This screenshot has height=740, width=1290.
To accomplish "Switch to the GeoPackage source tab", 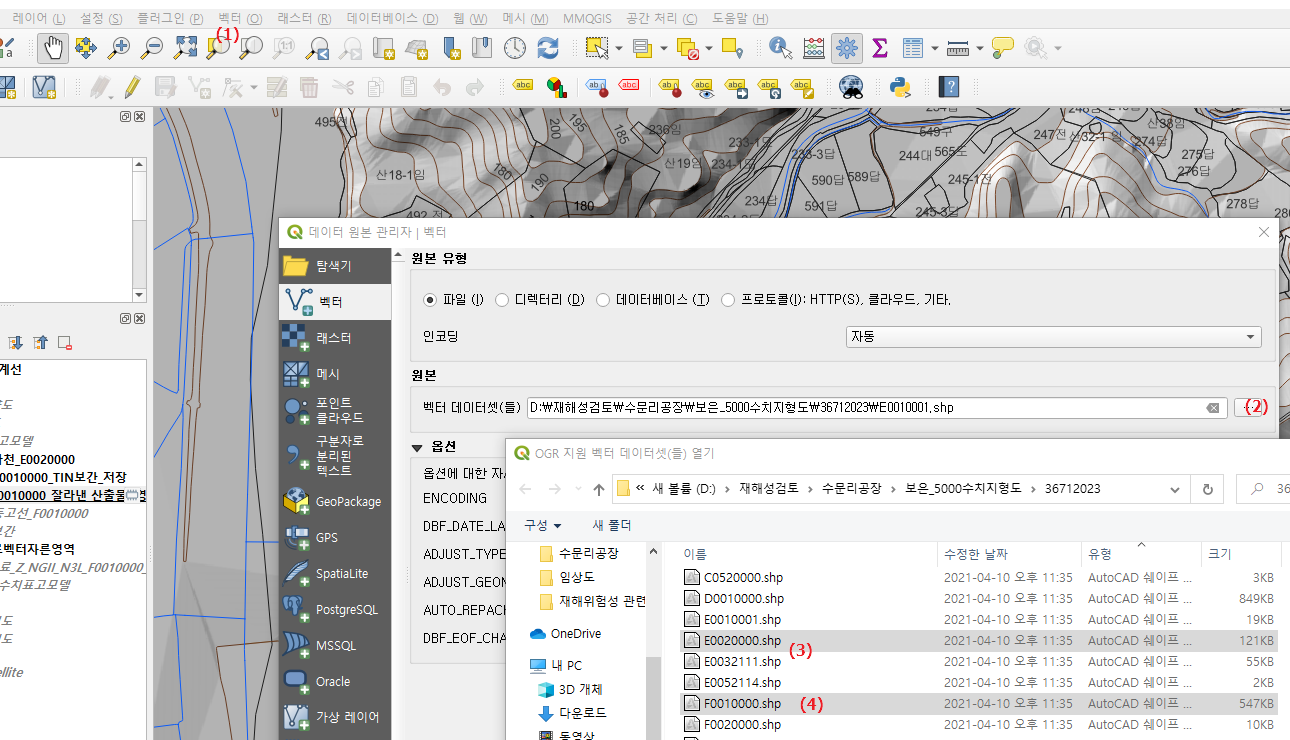I will coord(335,501).
